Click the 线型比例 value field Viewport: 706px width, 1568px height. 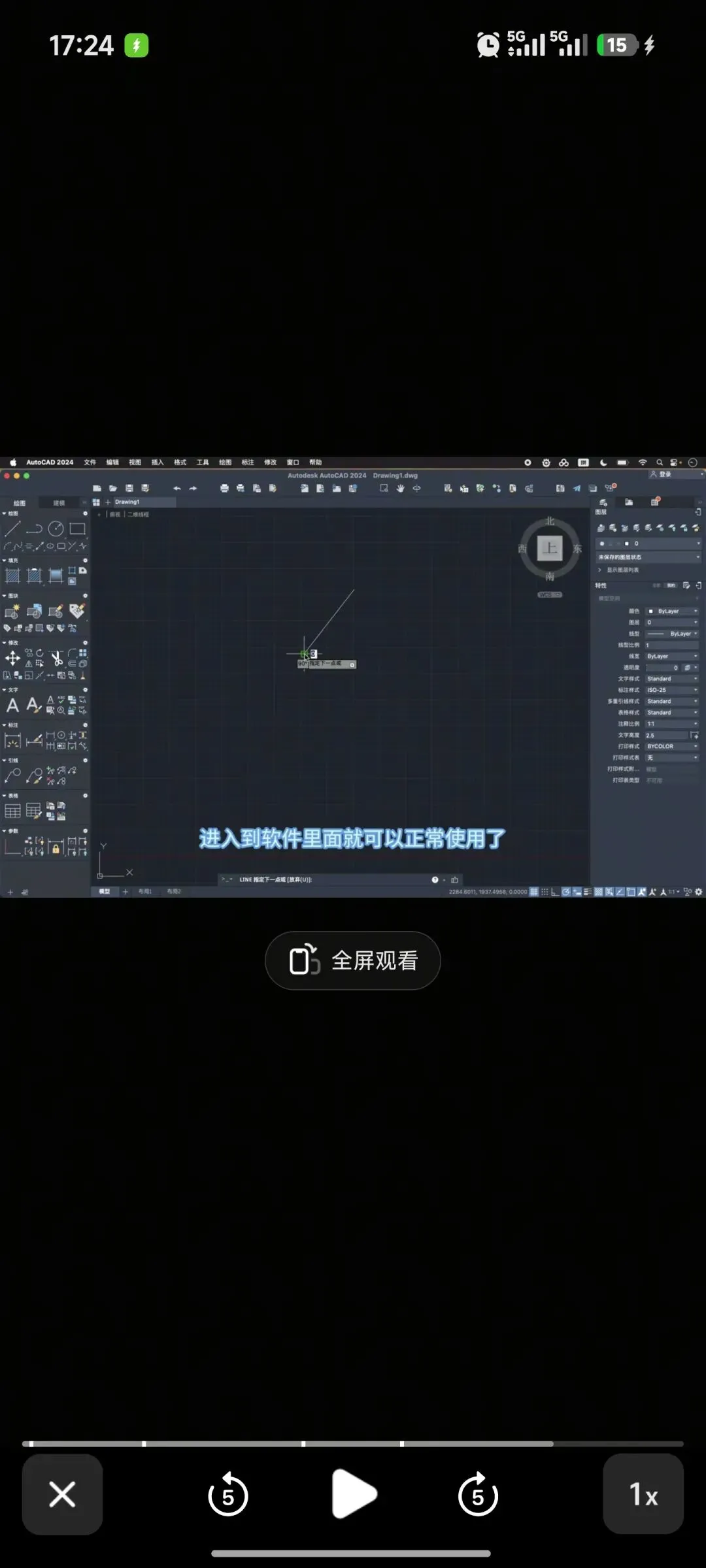672,645
